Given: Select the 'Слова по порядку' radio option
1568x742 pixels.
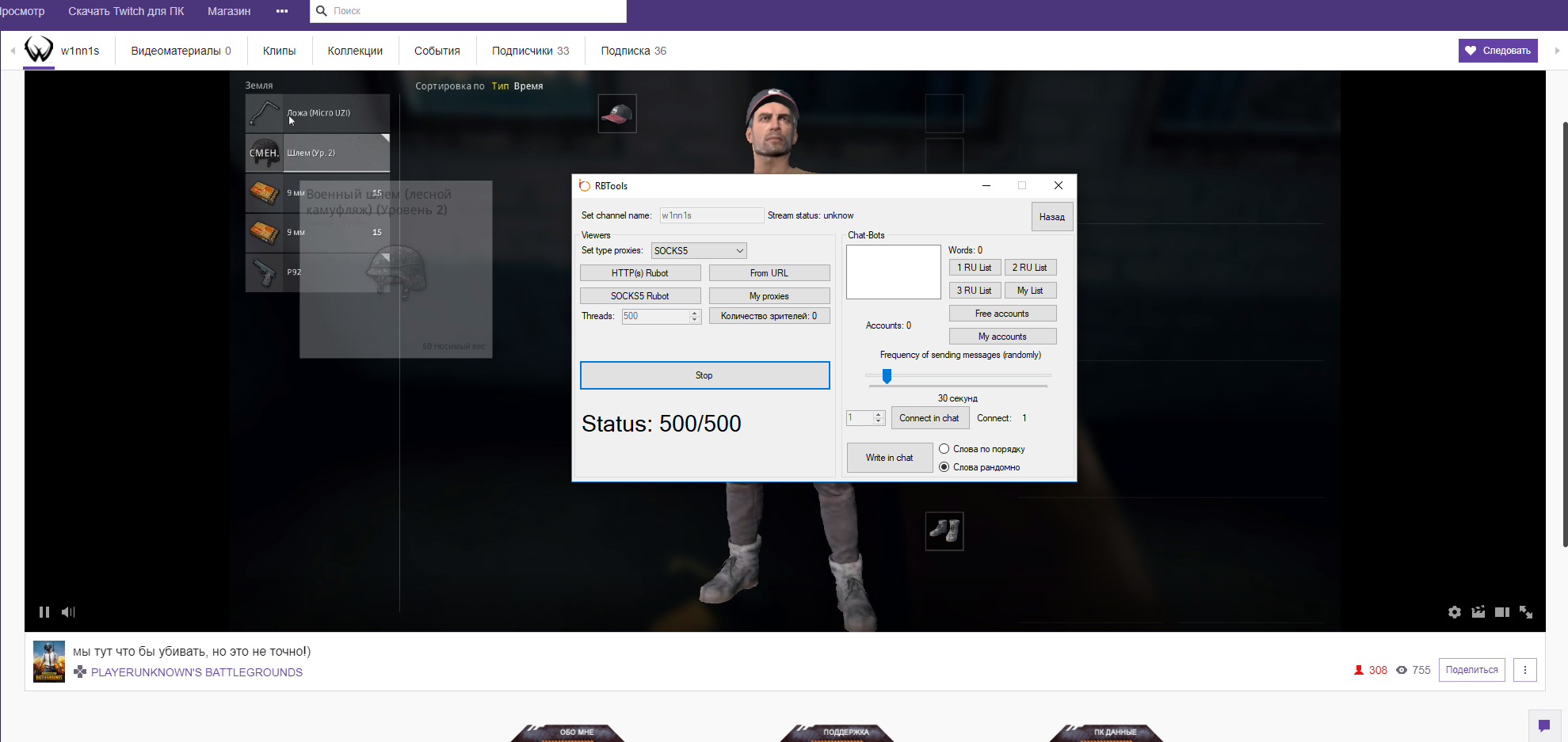Looking at the screenshot, I should (944, 449).
